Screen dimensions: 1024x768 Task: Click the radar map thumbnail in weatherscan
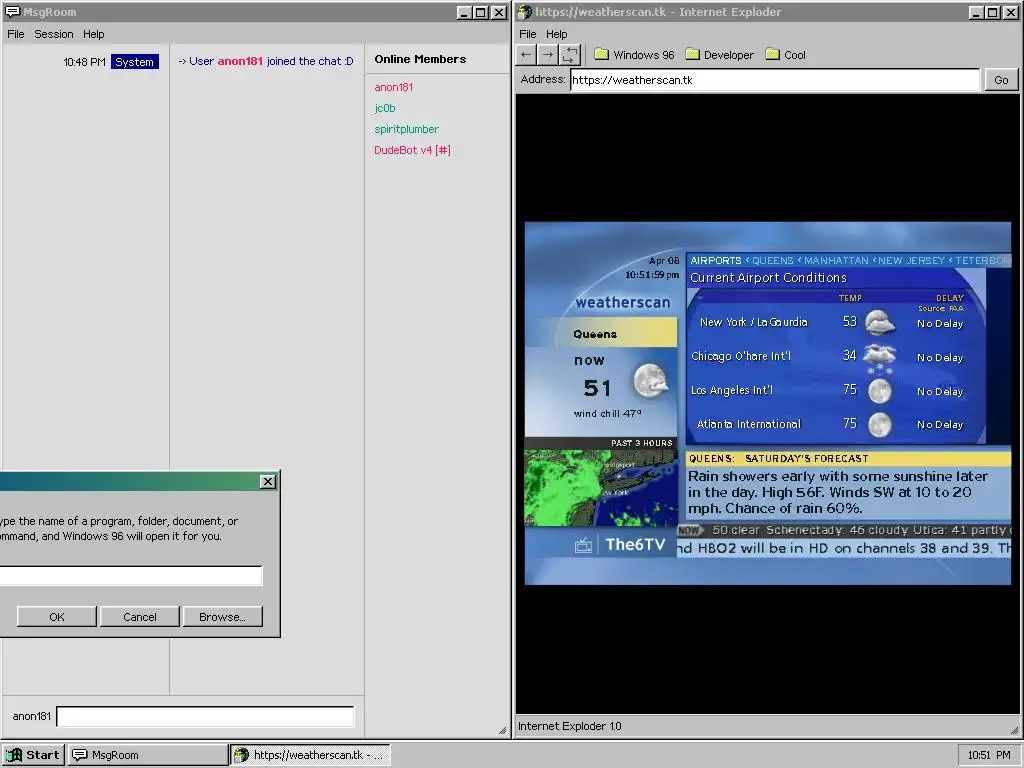click(601, 488)
